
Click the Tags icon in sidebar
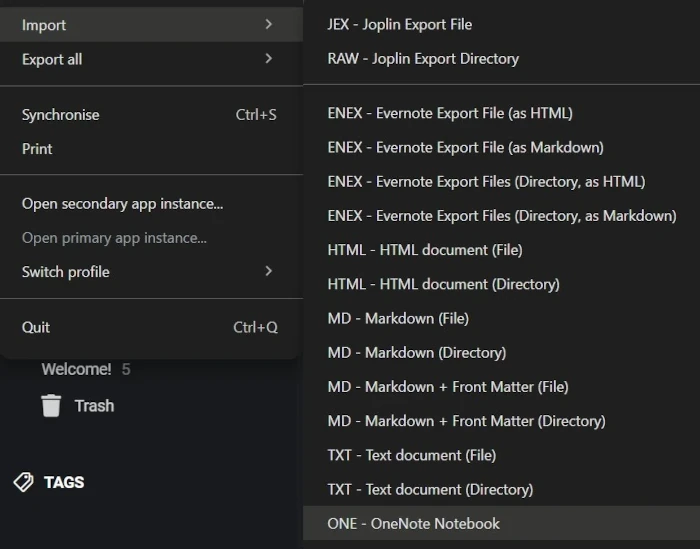point(24,482)
